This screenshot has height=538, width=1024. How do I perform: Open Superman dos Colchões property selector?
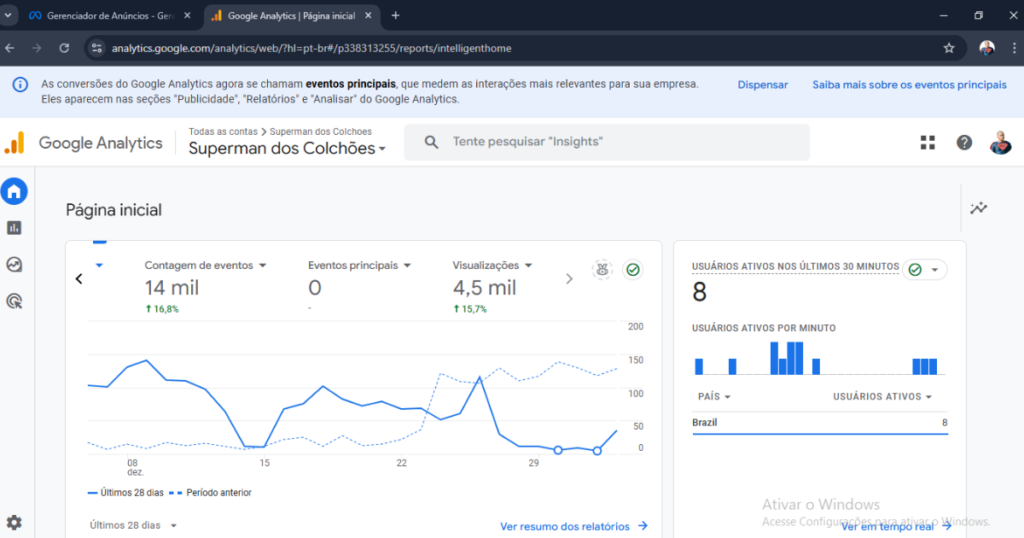287,148
